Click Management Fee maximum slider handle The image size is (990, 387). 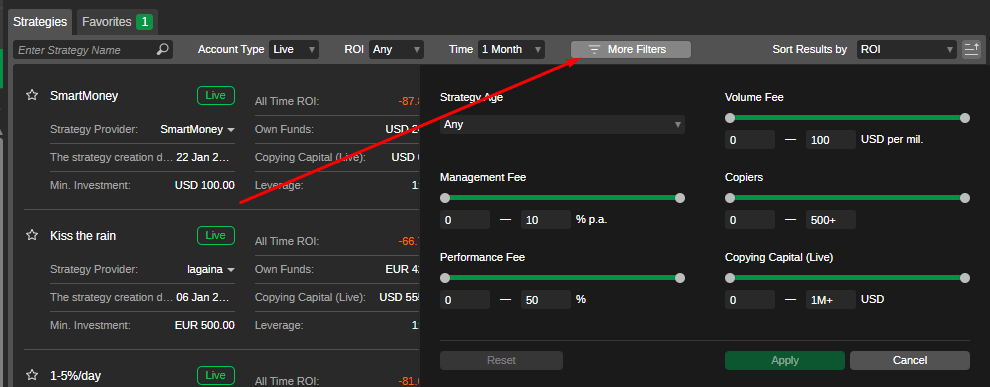pos(679,198)
